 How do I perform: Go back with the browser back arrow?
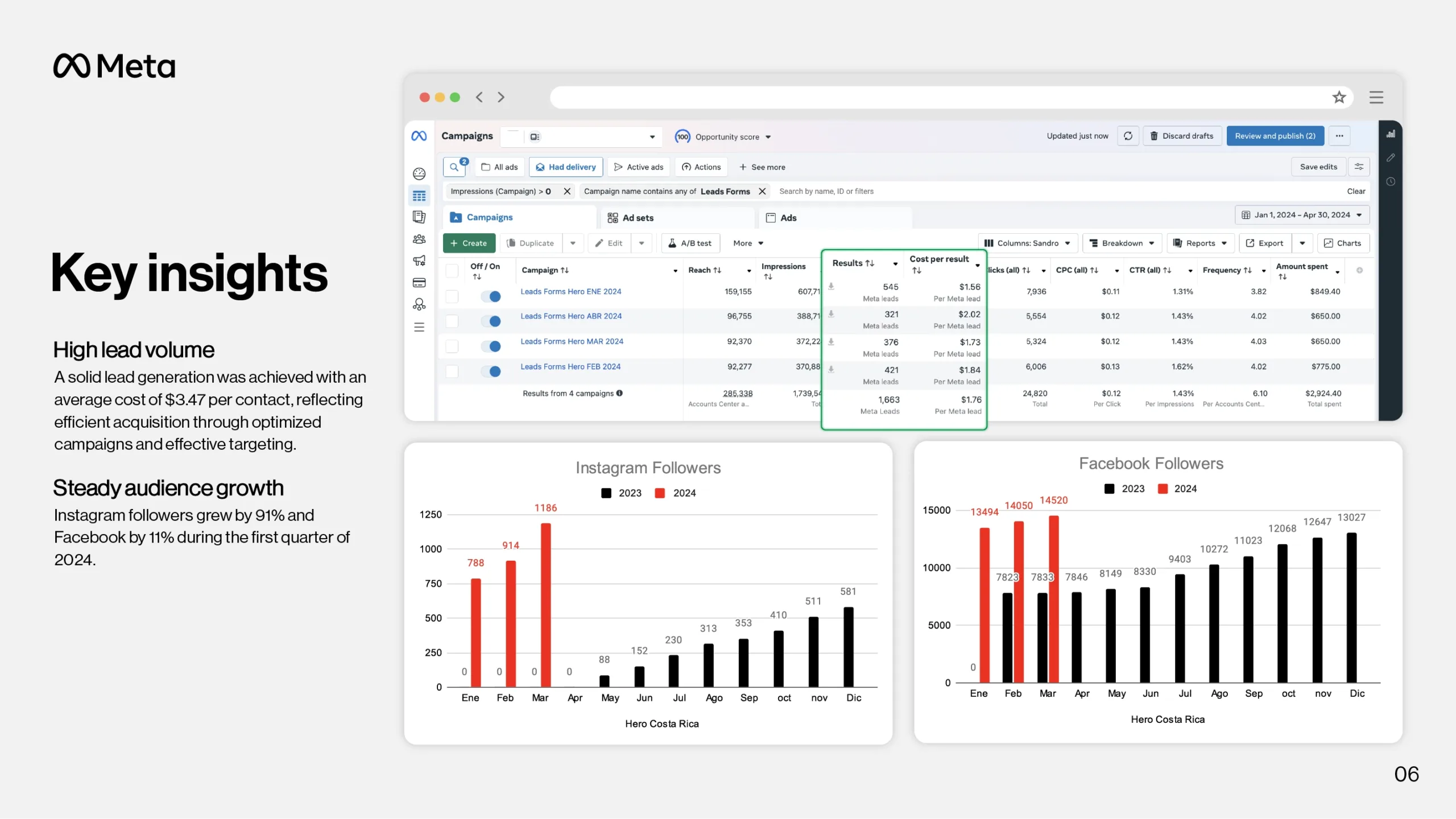click(x=479, y=97)
